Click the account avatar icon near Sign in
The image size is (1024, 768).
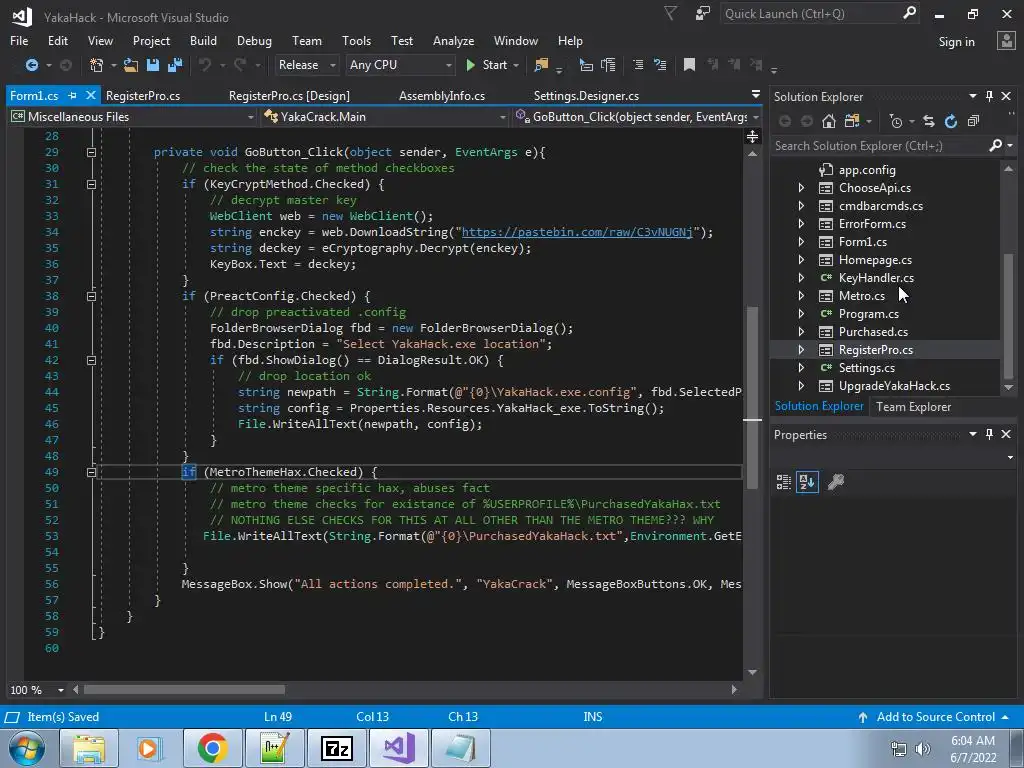1006,41
